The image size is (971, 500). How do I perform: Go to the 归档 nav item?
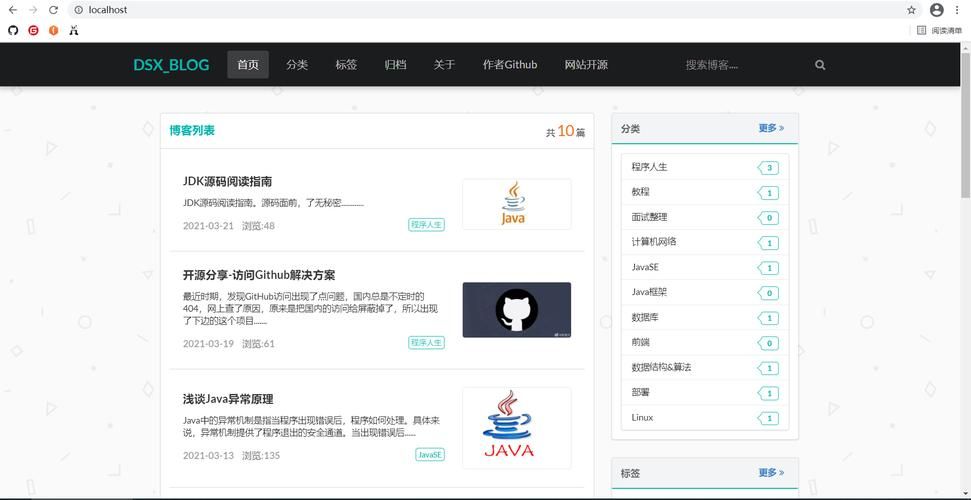pos(395,65)
